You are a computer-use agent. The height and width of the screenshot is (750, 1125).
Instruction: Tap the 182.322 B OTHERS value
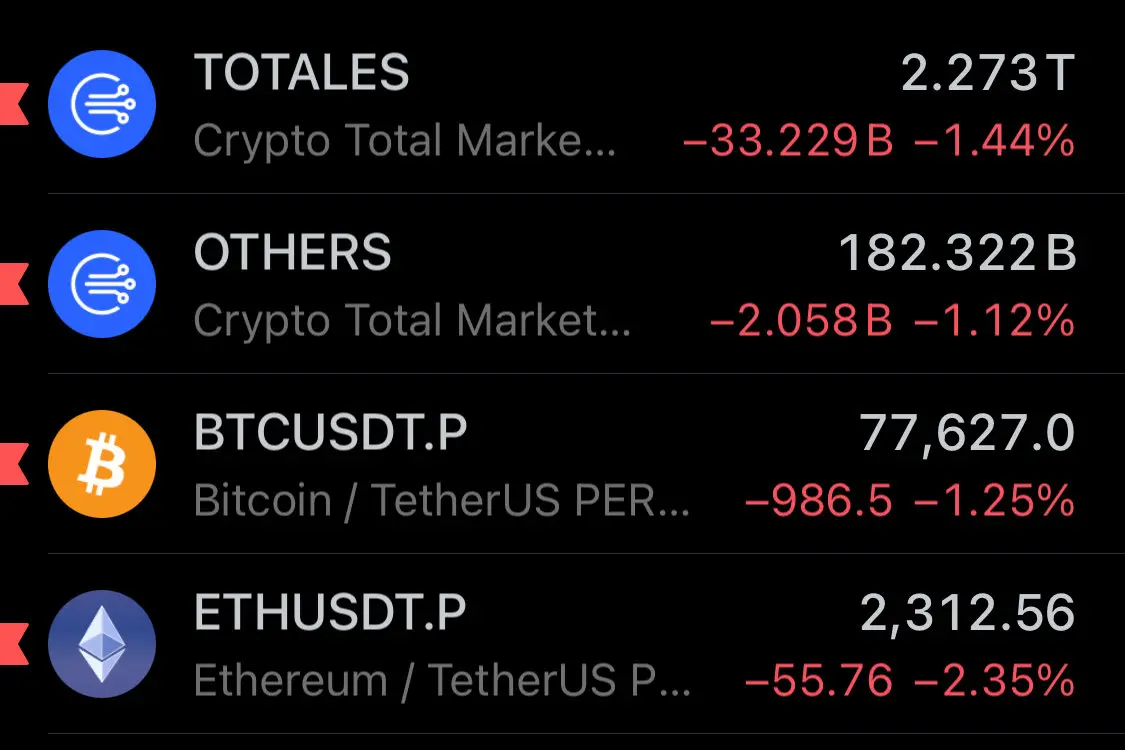point(958,253)
